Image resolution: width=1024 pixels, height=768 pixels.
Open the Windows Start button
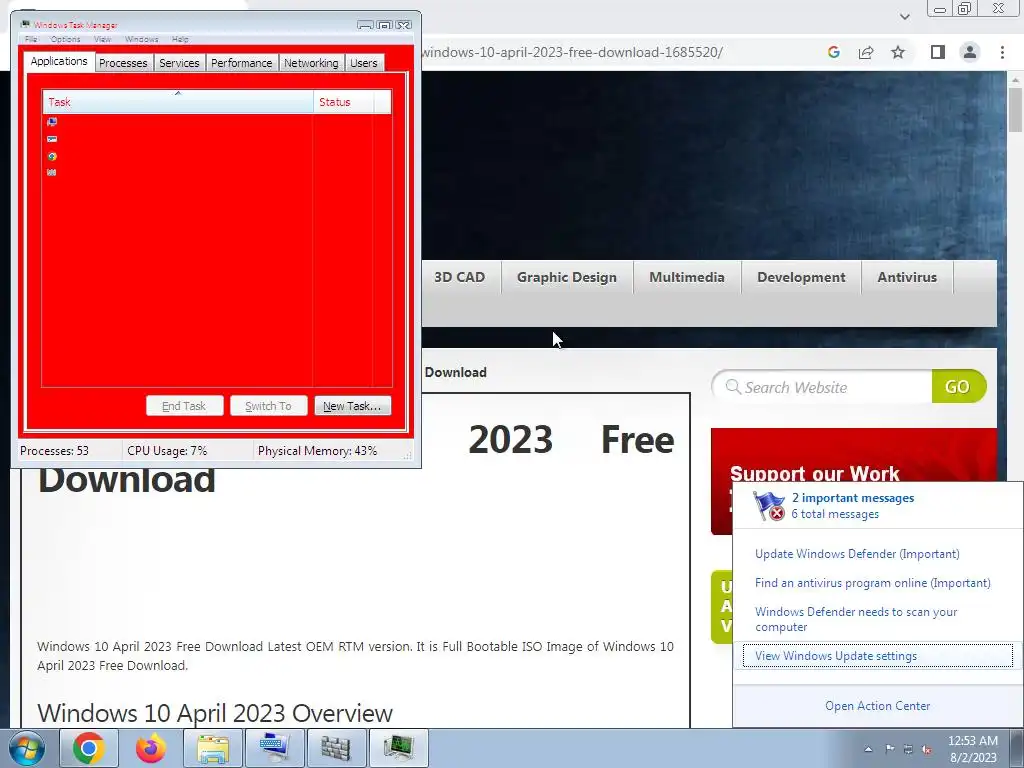(x=27, y=748)
